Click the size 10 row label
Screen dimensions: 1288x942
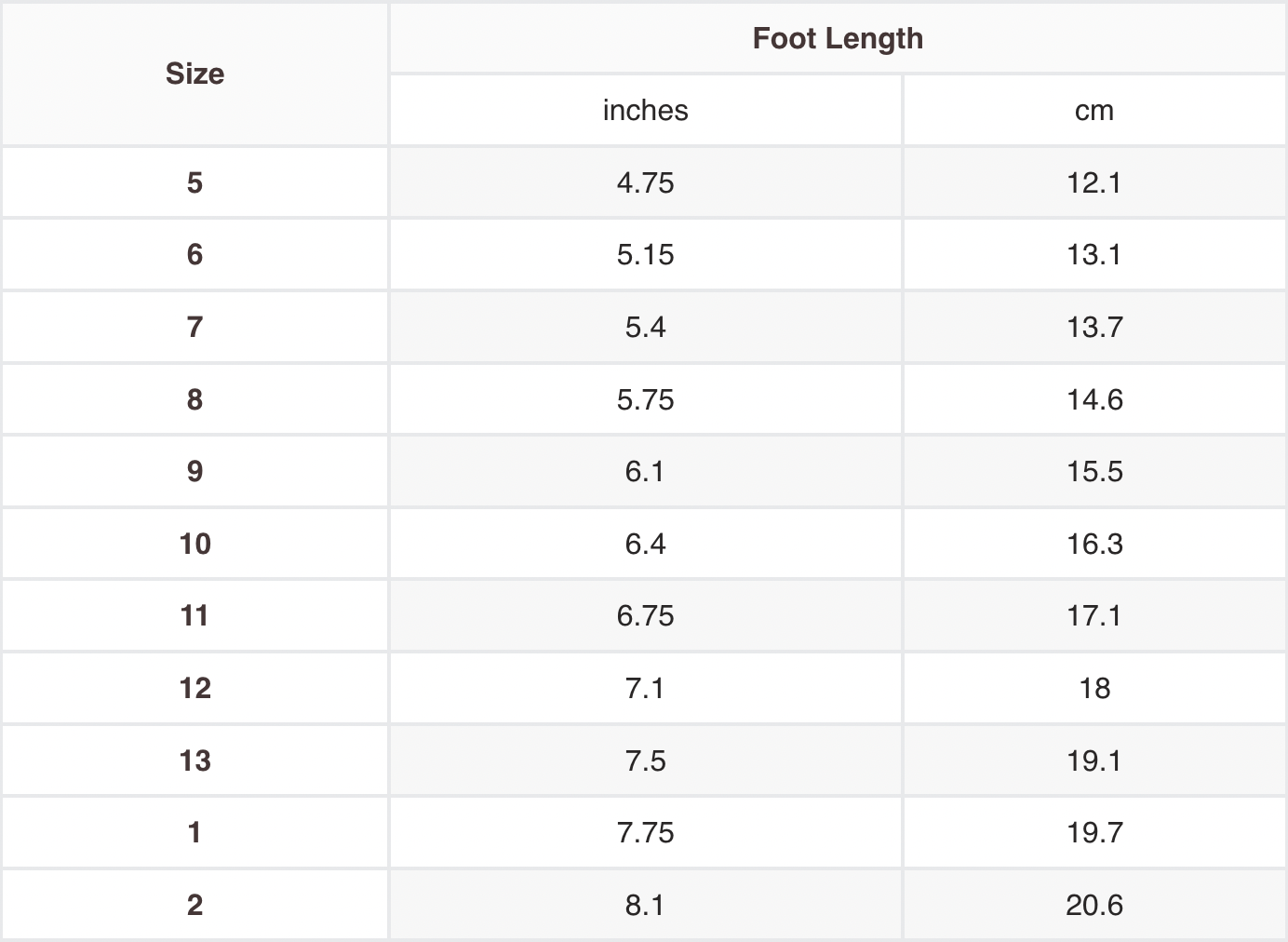coord(195,544)
